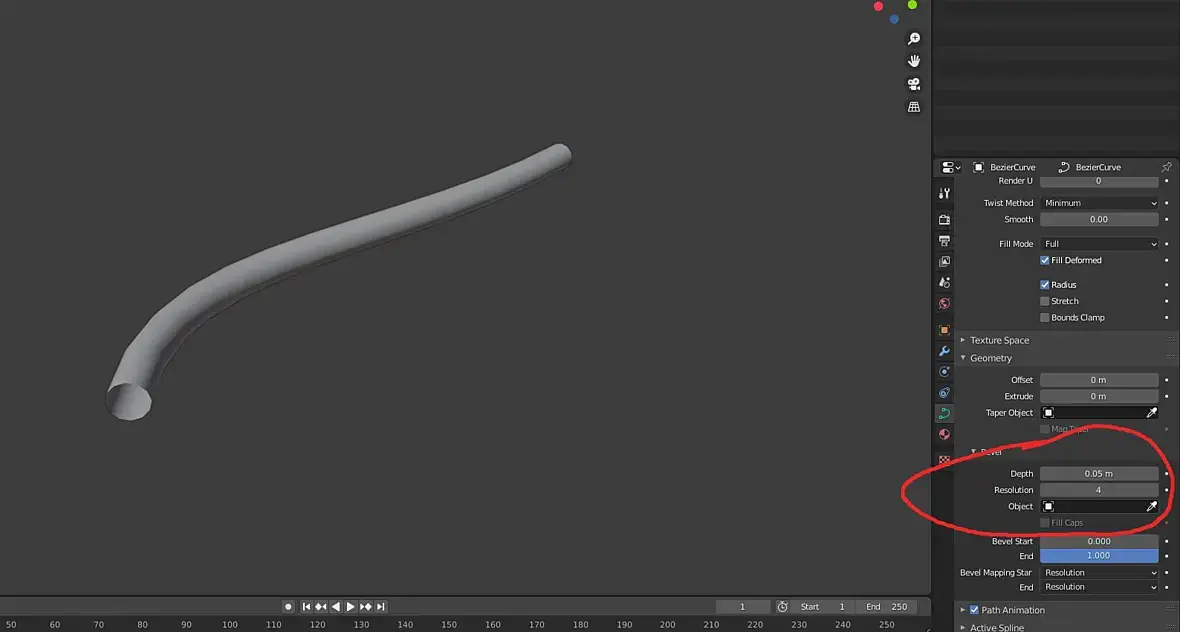The width and height of the screenshot is (1180, 632).
Task: Uncheck the Fill Deformed checkbox
Action: click(x=1045, y=260)
